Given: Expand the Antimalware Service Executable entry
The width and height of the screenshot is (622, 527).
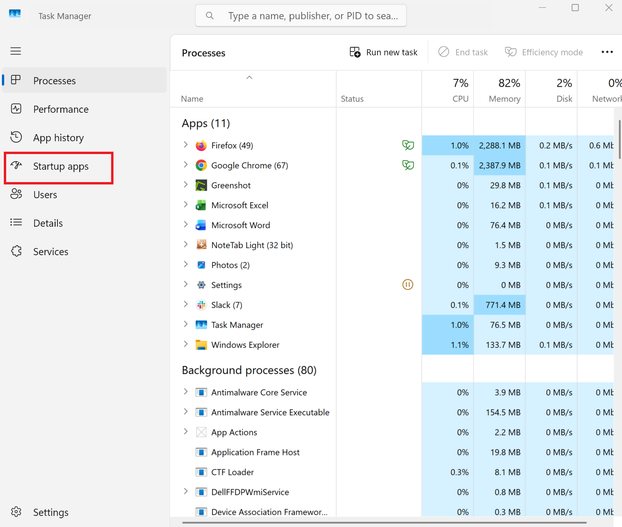Looking at the screenshot, I should 185,412.
